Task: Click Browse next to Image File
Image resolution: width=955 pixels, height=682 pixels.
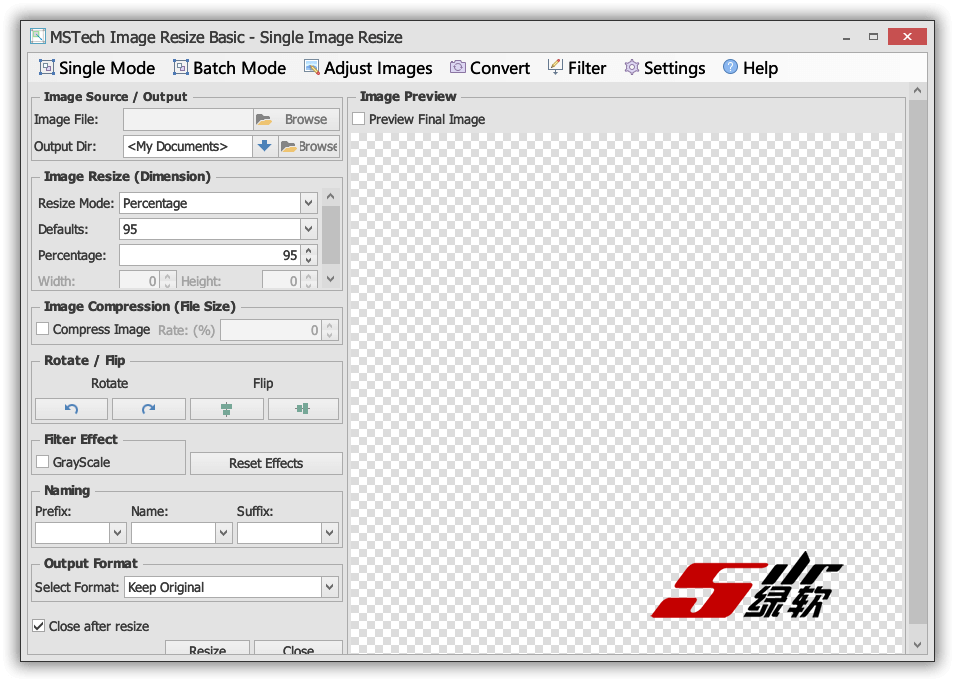Action: pyautogui.click(x=296, y=120)
